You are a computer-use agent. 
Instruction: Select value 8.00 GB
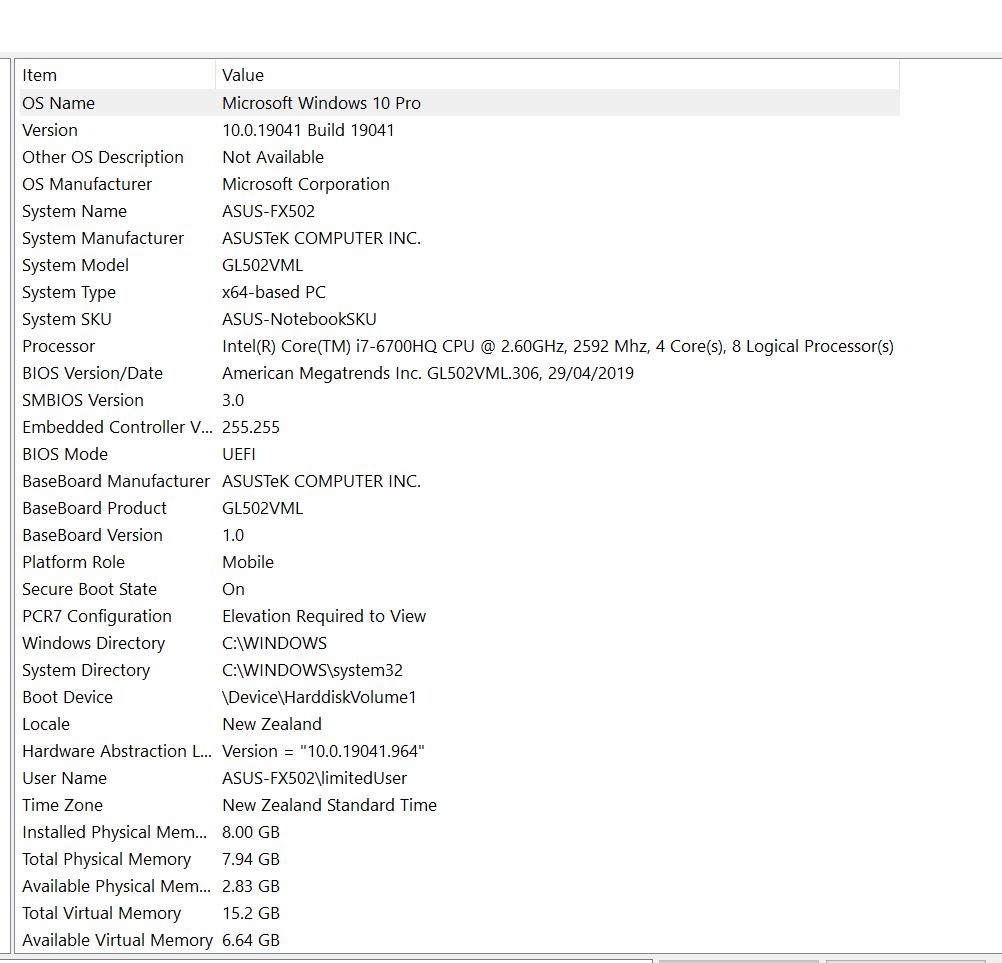click(251, 832)
